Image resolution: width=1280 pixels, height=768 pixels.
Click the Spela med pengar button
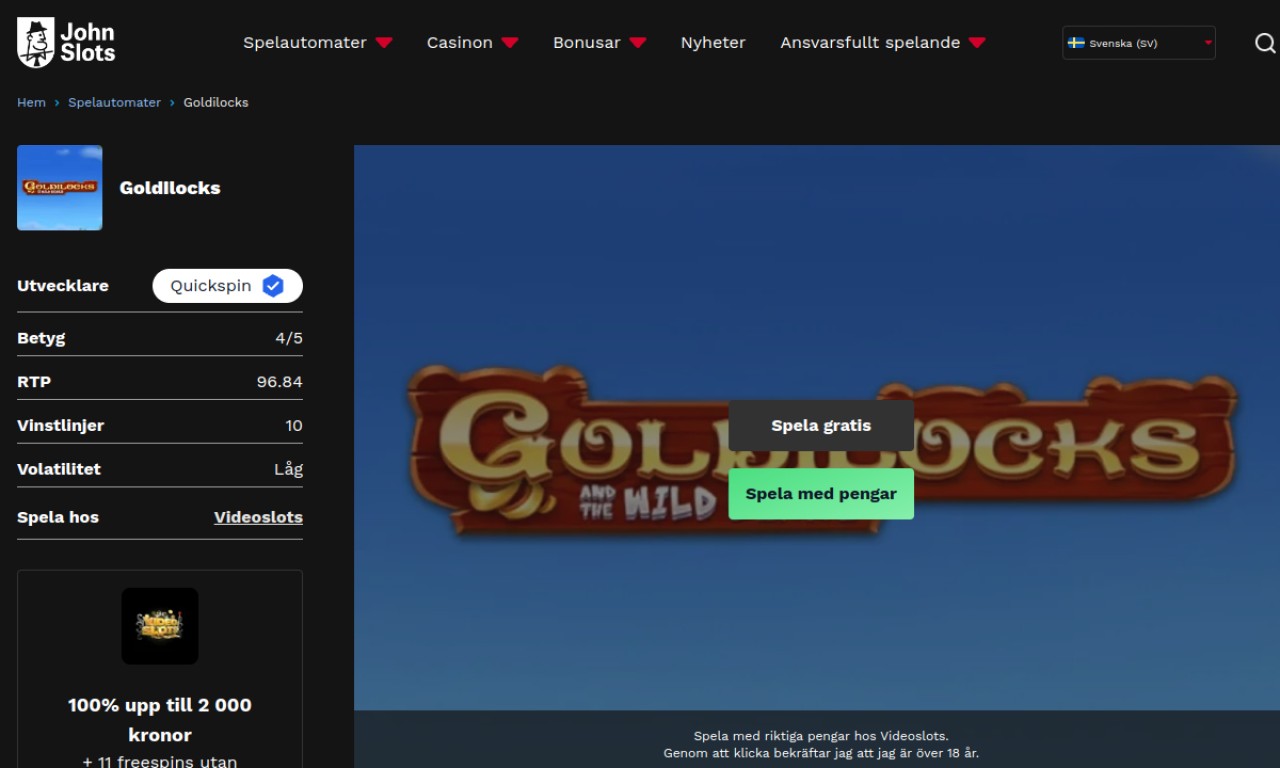(x=821, y=494)
